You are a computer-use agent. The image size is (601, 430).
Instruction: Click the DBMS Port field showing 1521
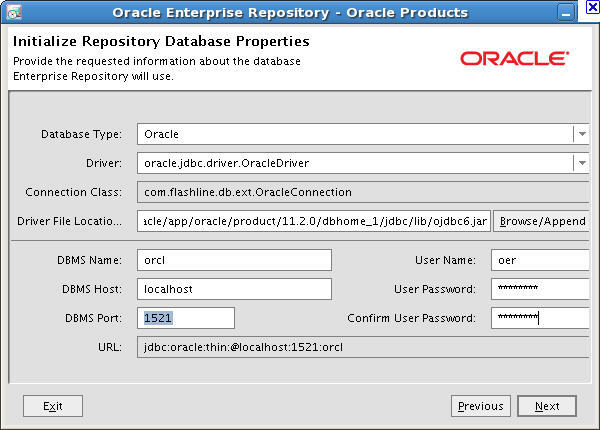tap(185, 318)
